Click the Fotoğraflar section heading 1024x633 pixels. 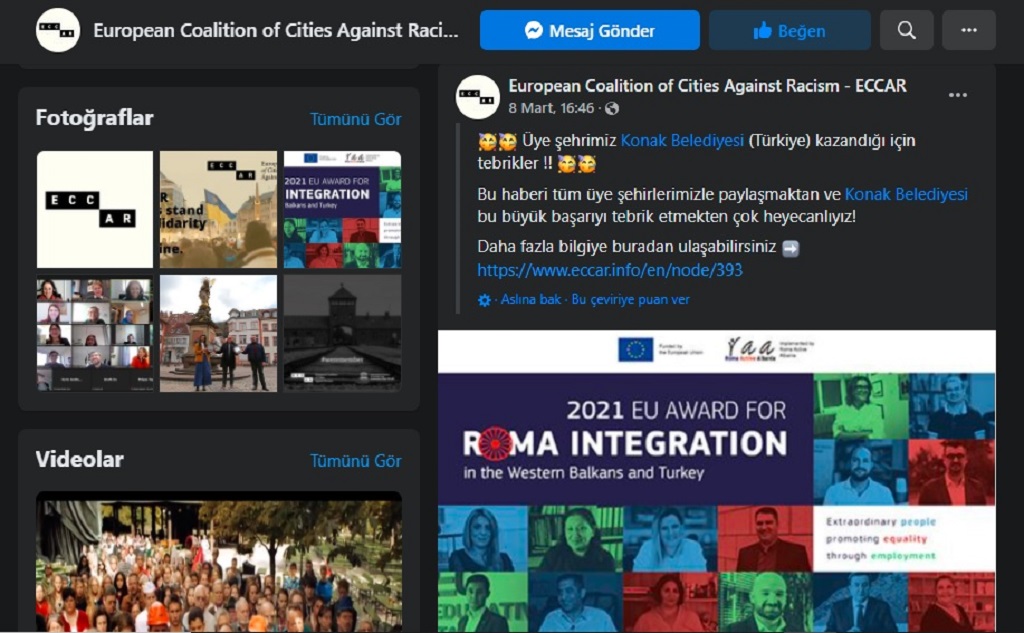[x=94, y=118]
